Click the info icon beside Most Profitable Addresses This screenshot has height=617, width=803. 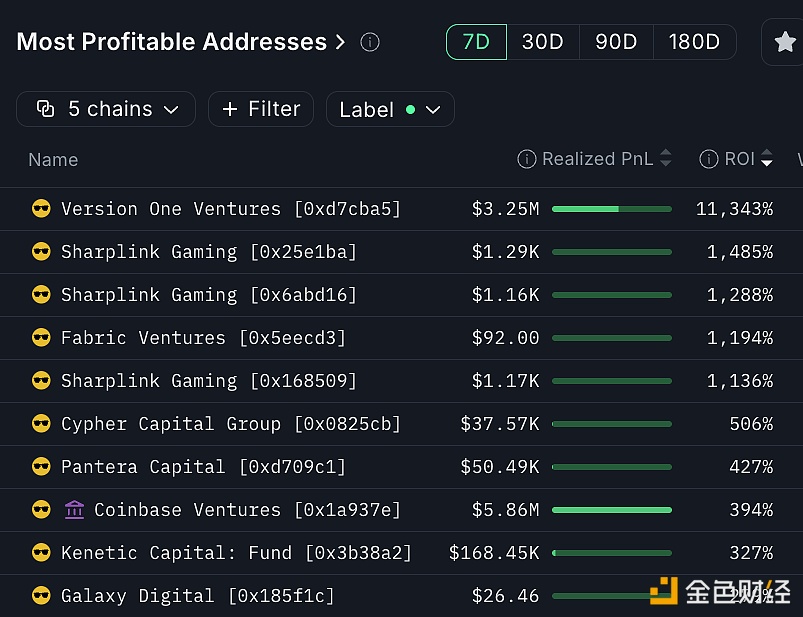(x=370, y=42)
